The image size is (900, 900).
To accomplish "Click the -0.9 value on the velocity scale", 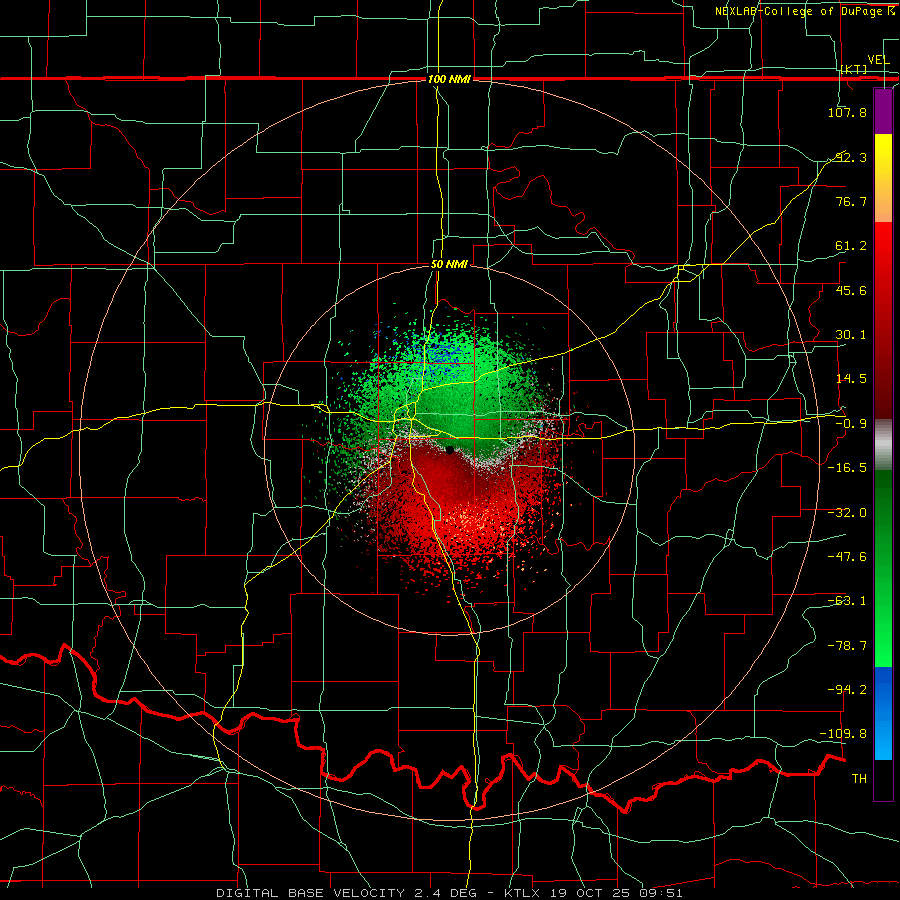I will 851,424.
